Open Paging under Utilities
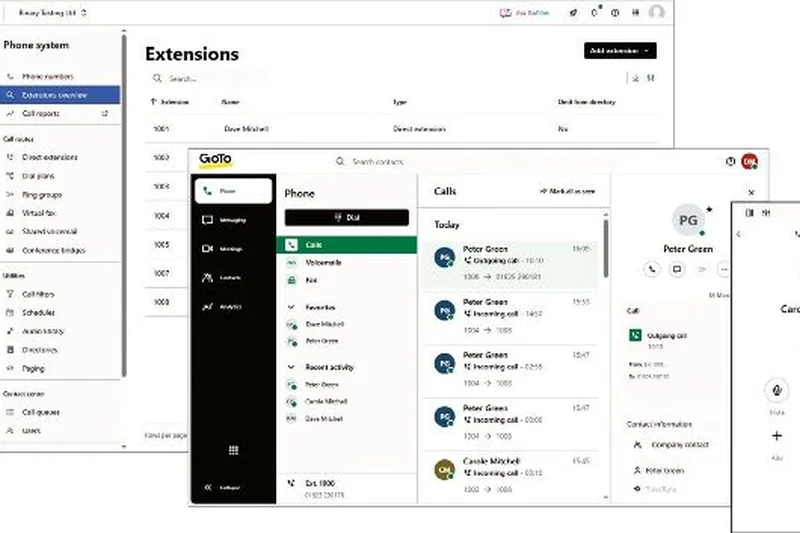Image resolution: width=800 pixels, height=533 pixels. pyautogui.click(x=33, y=368)
